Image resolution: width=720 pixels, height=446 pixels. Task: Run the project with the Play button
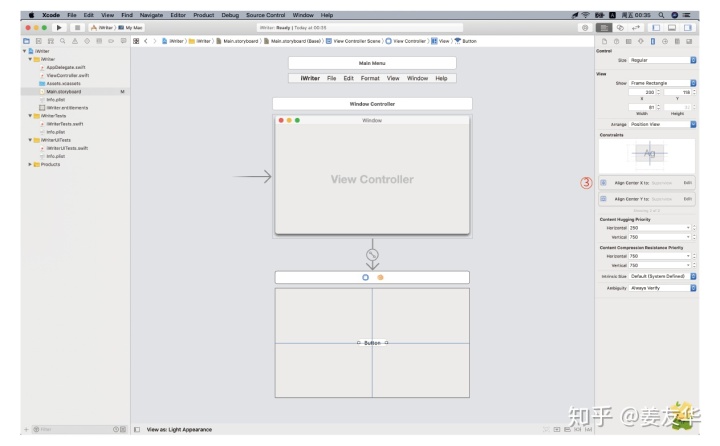[x=59, y=28]
